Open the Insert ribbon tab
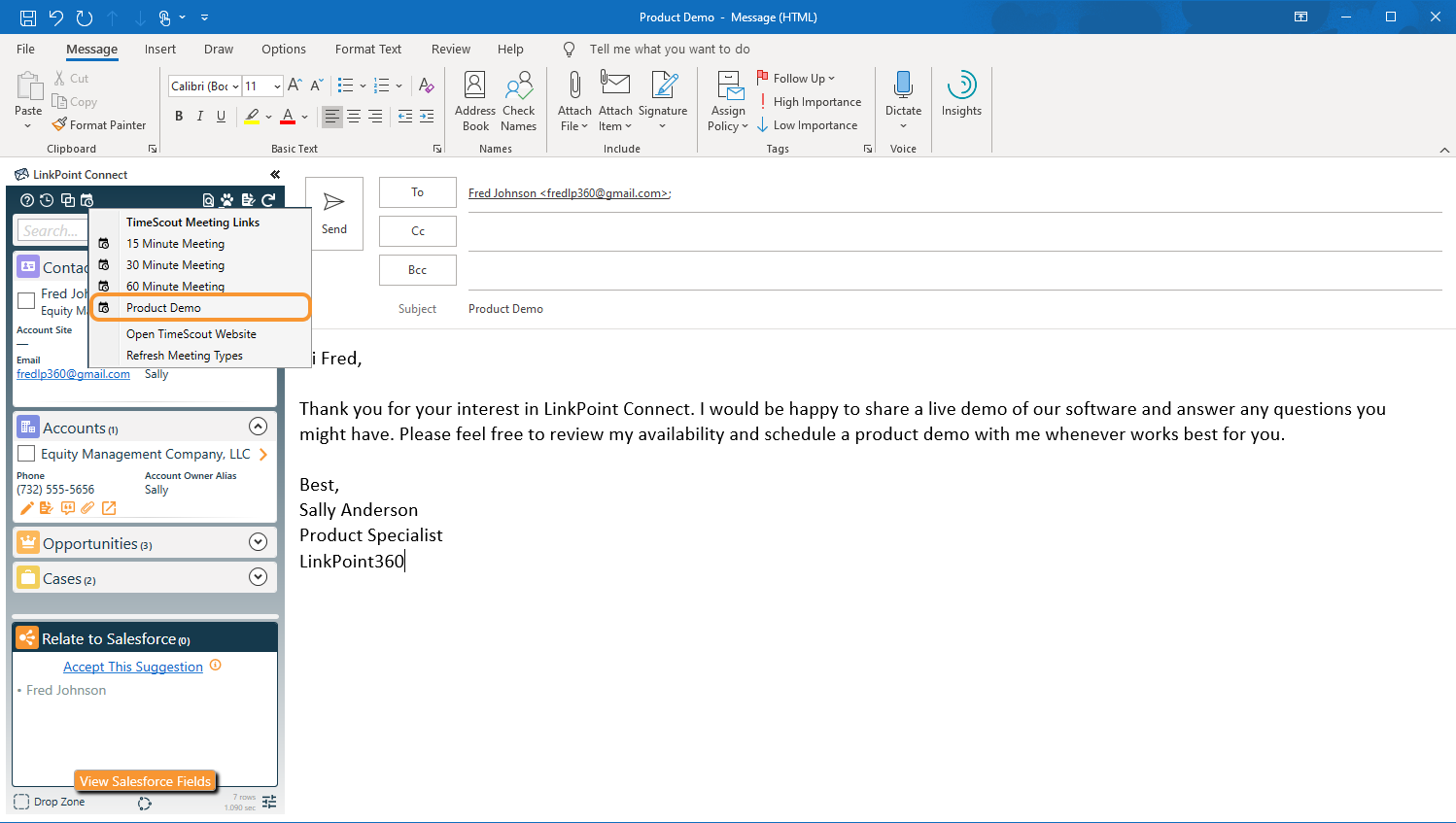Viewport: 1456px width, 823px height. point(160,50)
